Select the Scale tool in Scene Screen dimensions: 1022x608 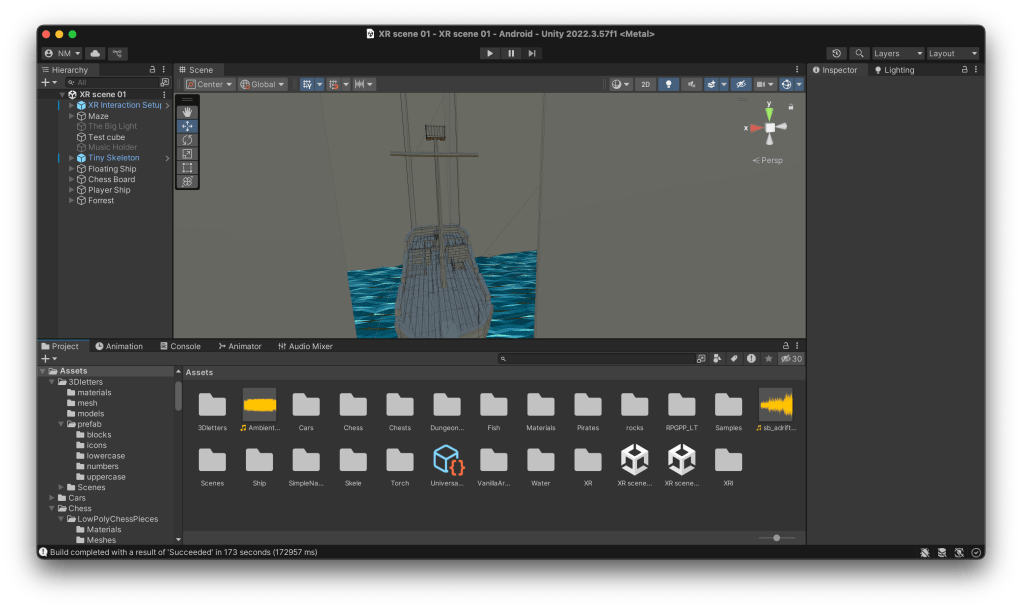coord(187,154)
